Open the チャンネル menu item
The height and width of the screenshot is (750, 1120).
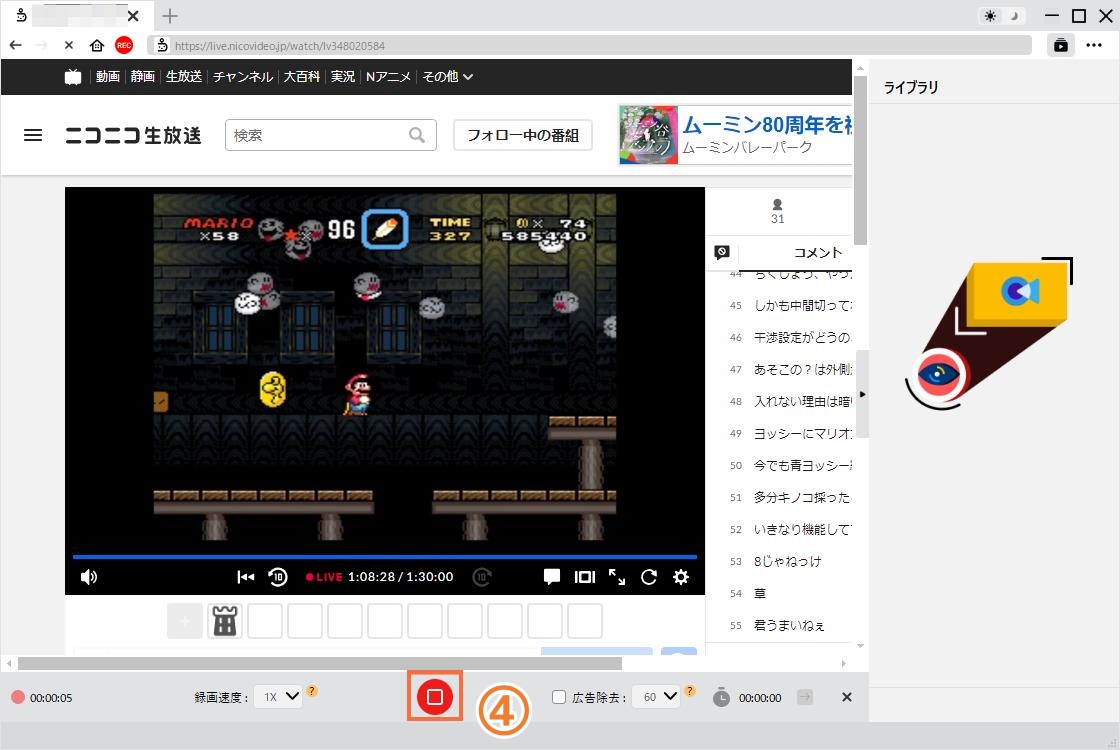(x=243, y=76)
